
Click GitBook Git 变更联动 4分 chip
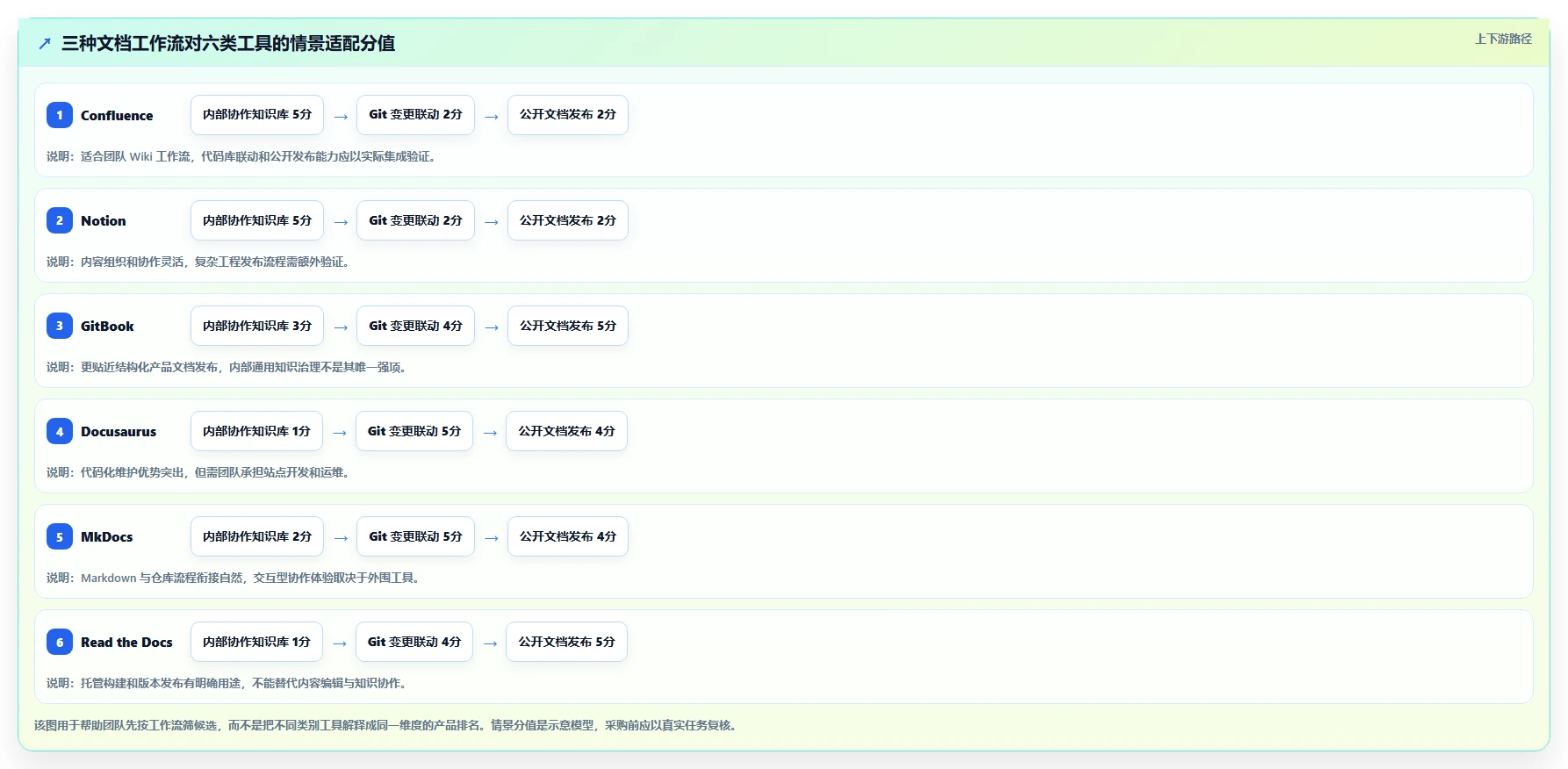pos(415,326)
